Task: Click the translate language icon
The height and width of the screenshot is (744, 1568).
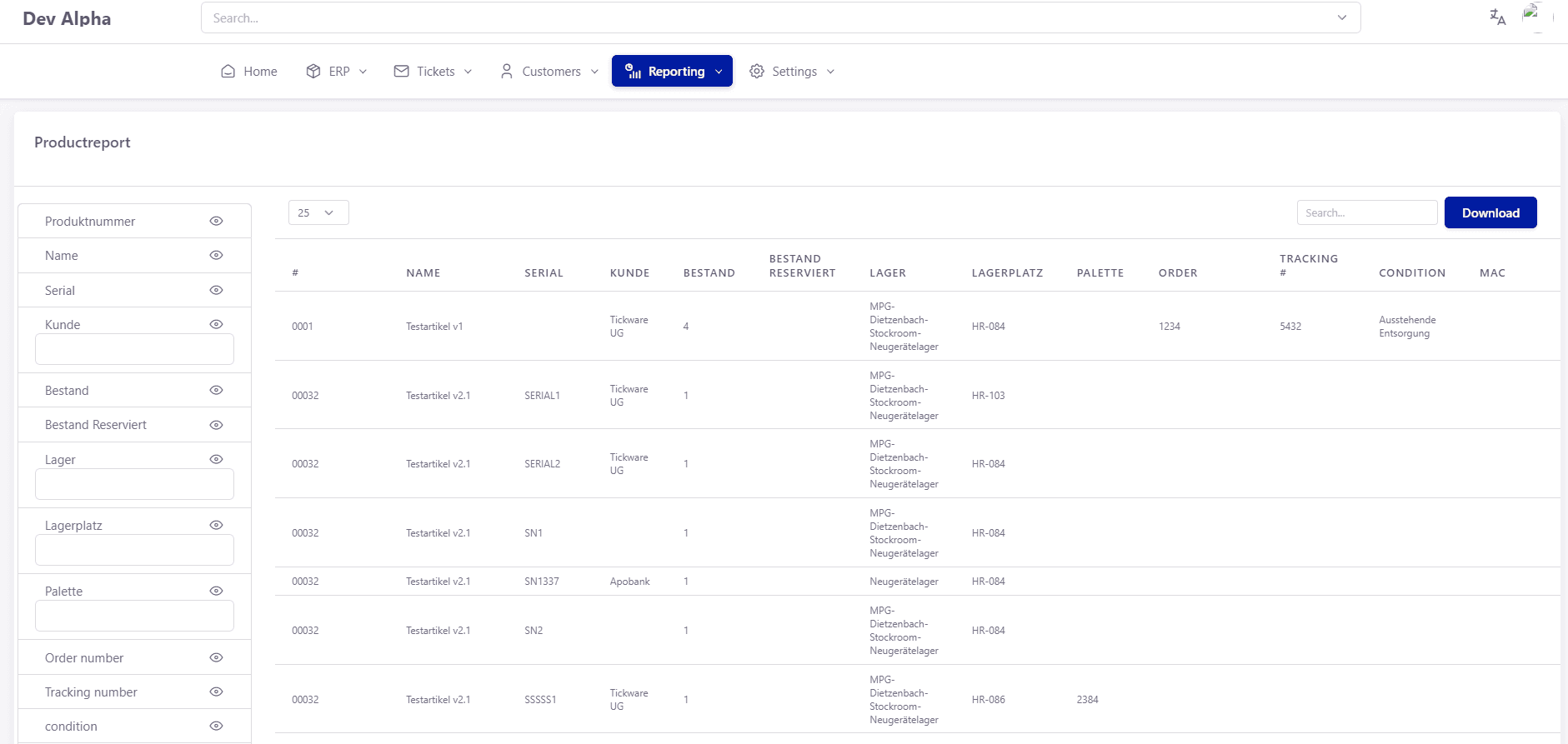Action: click(x=1498, y=17)
